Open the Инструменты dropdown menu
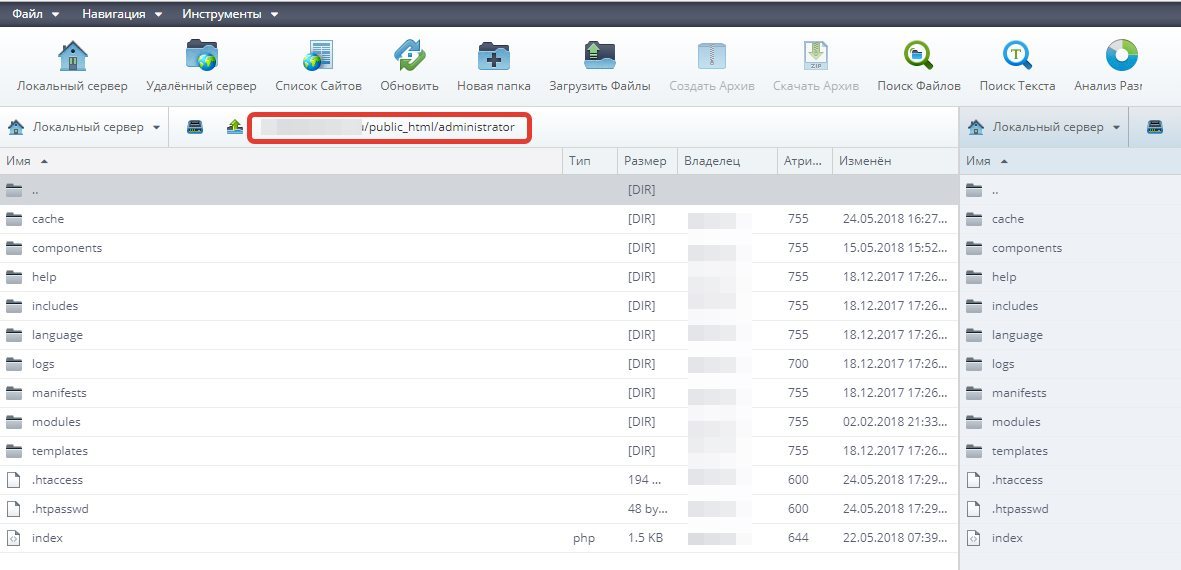The width and height of the screenshot is (1181, 570). 230,14
